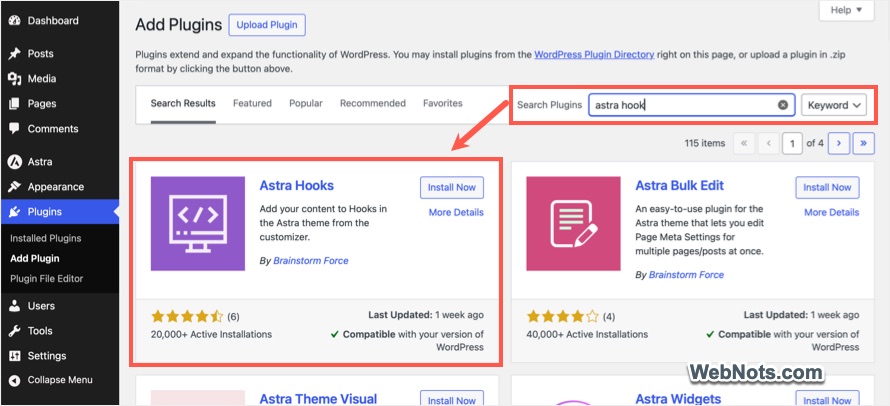Go to next results page
Screen dimensions: 890x406
click(x=838, y=144)
